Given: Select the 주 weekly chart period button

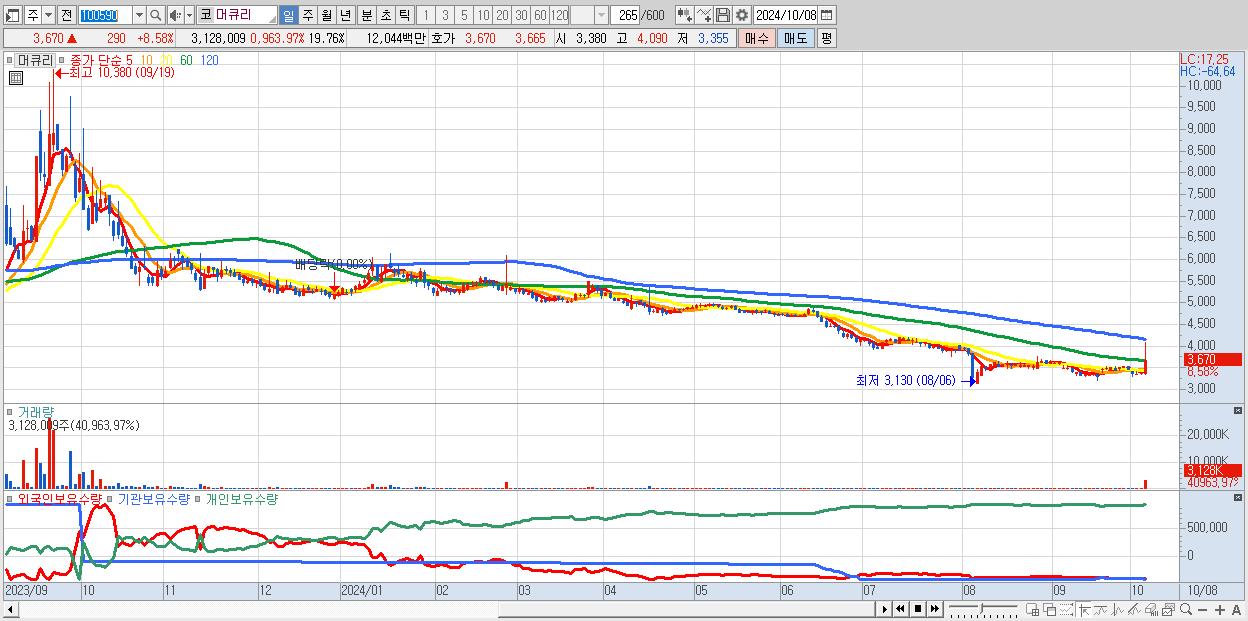Looking at the screenshot, I should [x=307, y=15].
